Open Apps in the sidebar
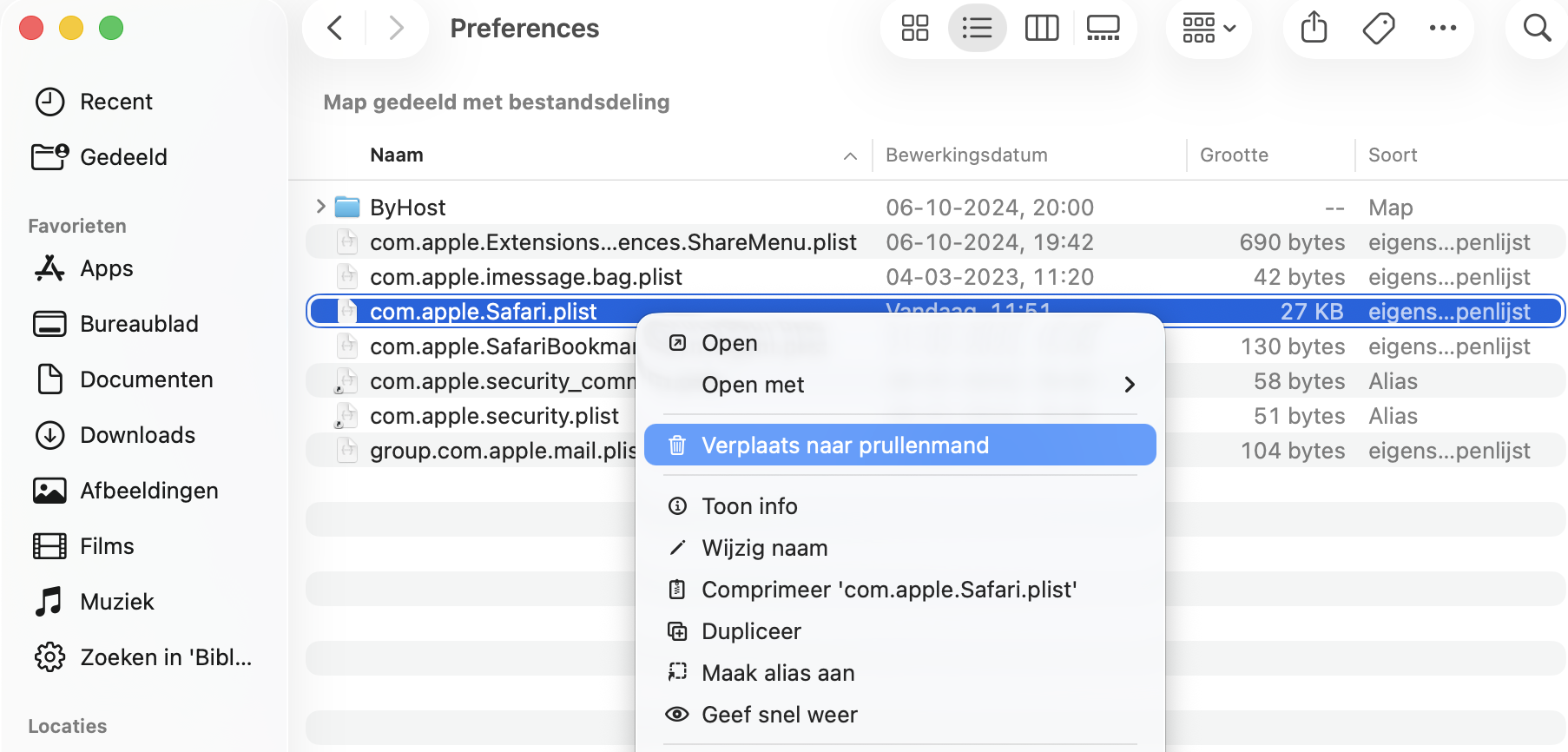1568x752 pixels. 83,268
